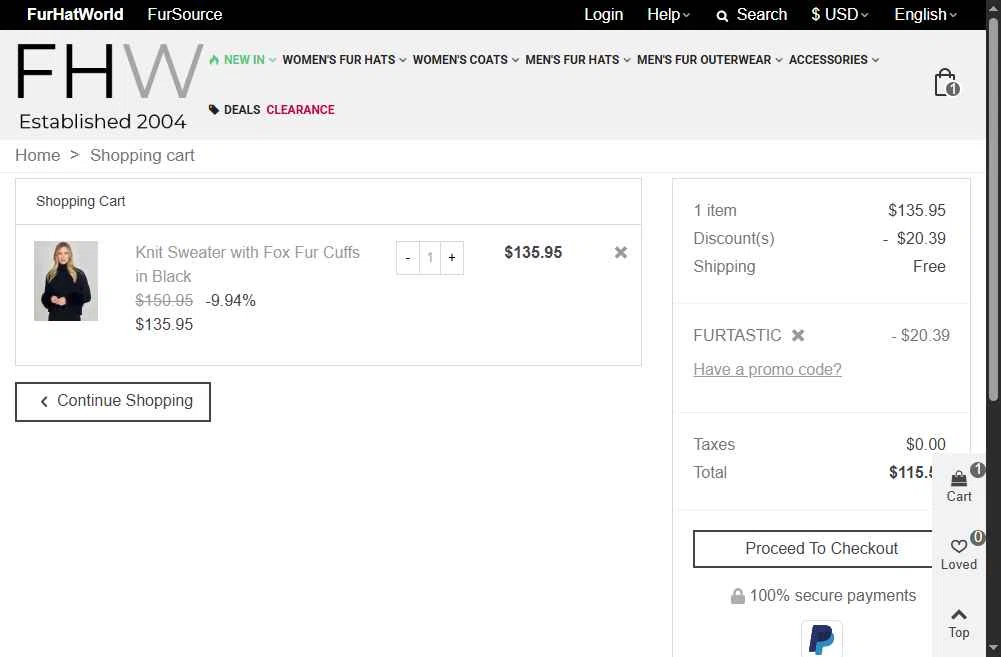The width and height of the screenshot is (1001, 657).
Task: Click the Login link
Action: [x=603, y=15]
